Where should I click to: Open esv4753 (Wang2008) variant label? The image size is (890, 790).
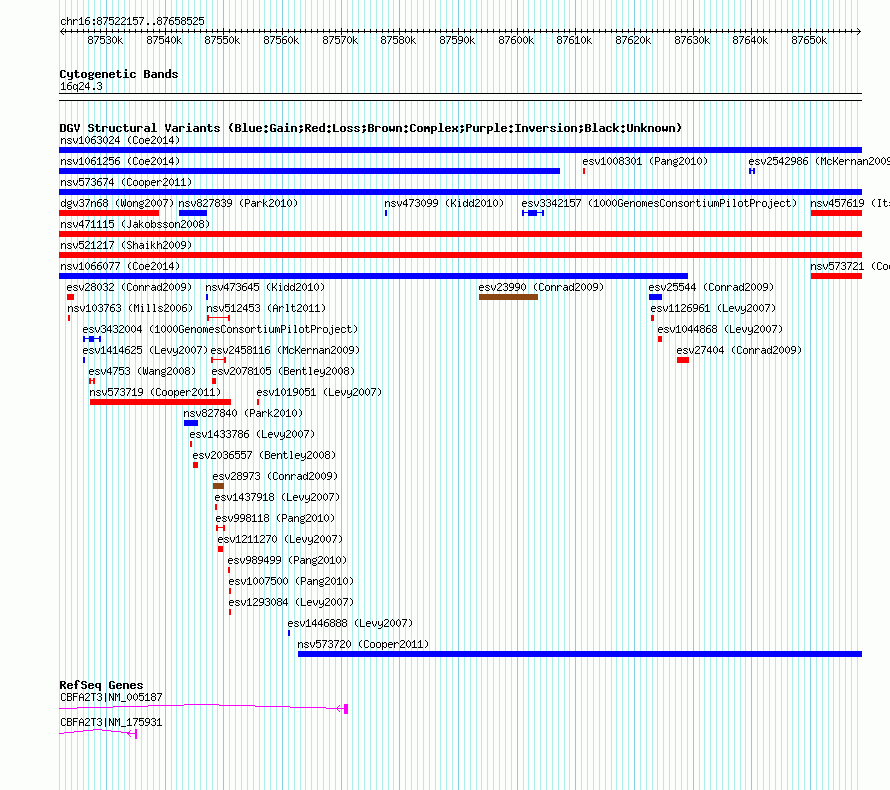pyautogui.click(x=142, y=371)
